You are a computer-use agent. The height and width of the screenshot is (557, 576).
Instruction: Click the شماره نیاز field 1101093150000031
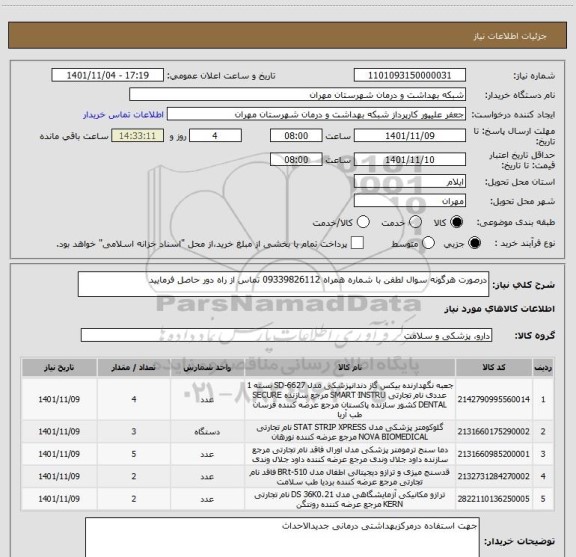click(x=410, y=75)
